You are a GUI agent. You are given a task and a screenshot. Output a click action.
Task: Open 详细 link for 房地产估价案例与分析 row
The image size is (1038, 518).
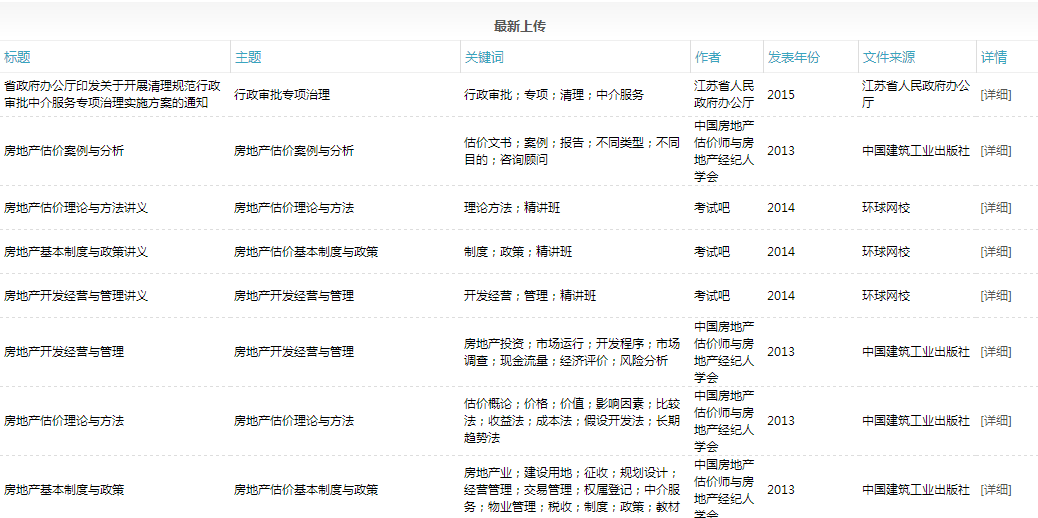tap(996, 150)
